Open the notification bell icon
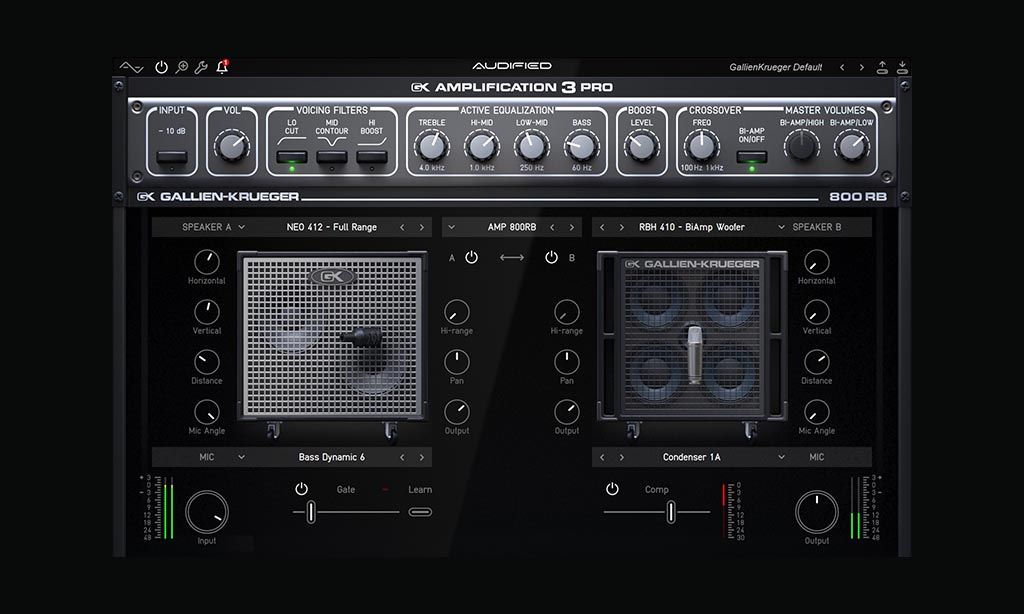The width and height of the screenshot is (1024, 614). [x=222, y=67]
